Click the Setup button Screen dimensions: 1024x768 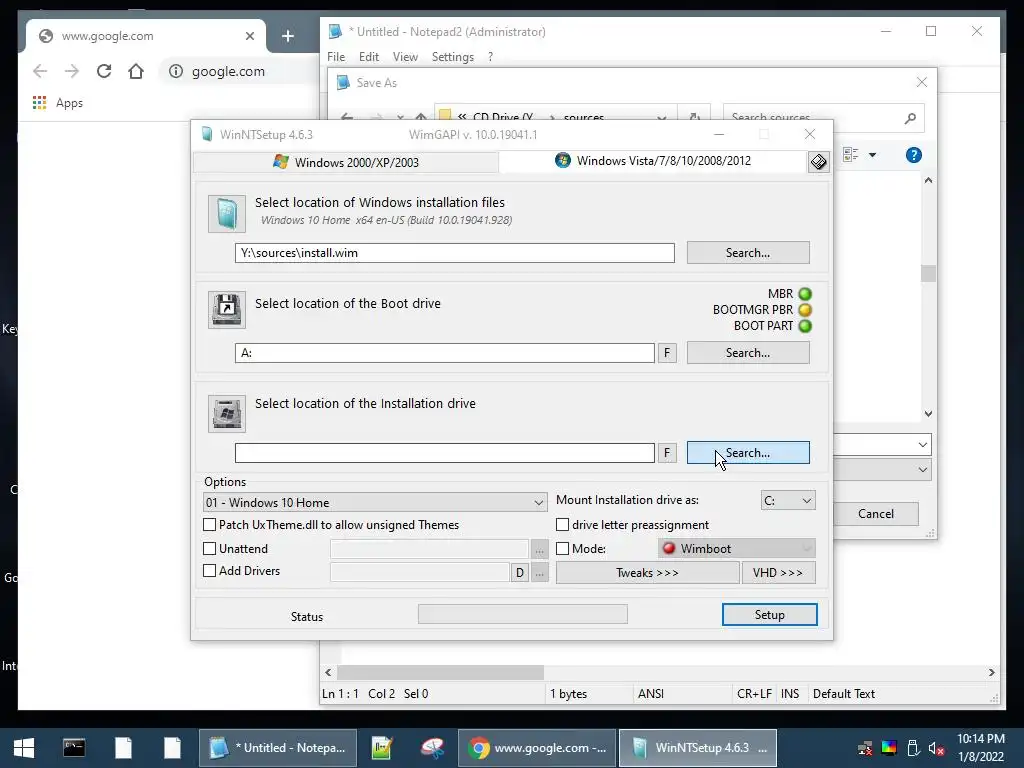(x=769, y=615)
